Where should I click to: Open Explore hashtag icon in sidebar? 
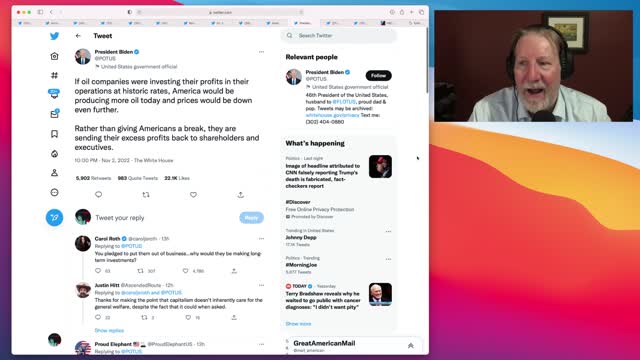click(54, 75)
